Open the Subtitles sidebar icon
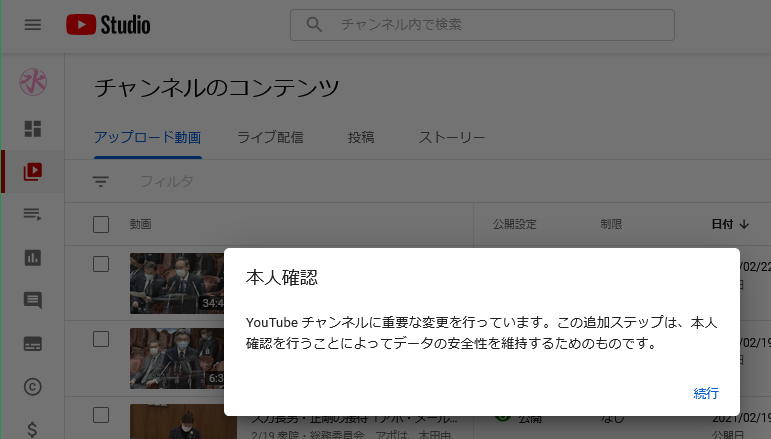This screenshot has width=771, height=439. pyautogui.click(x=33, y=344)
